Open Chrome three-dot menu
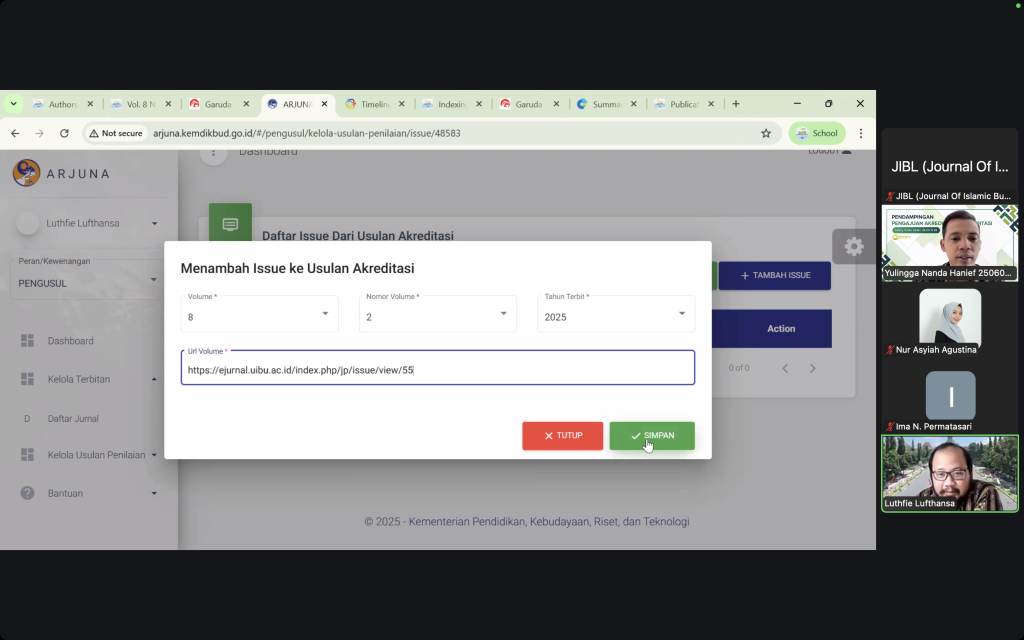1024x640 pixels. pos(861,133)
